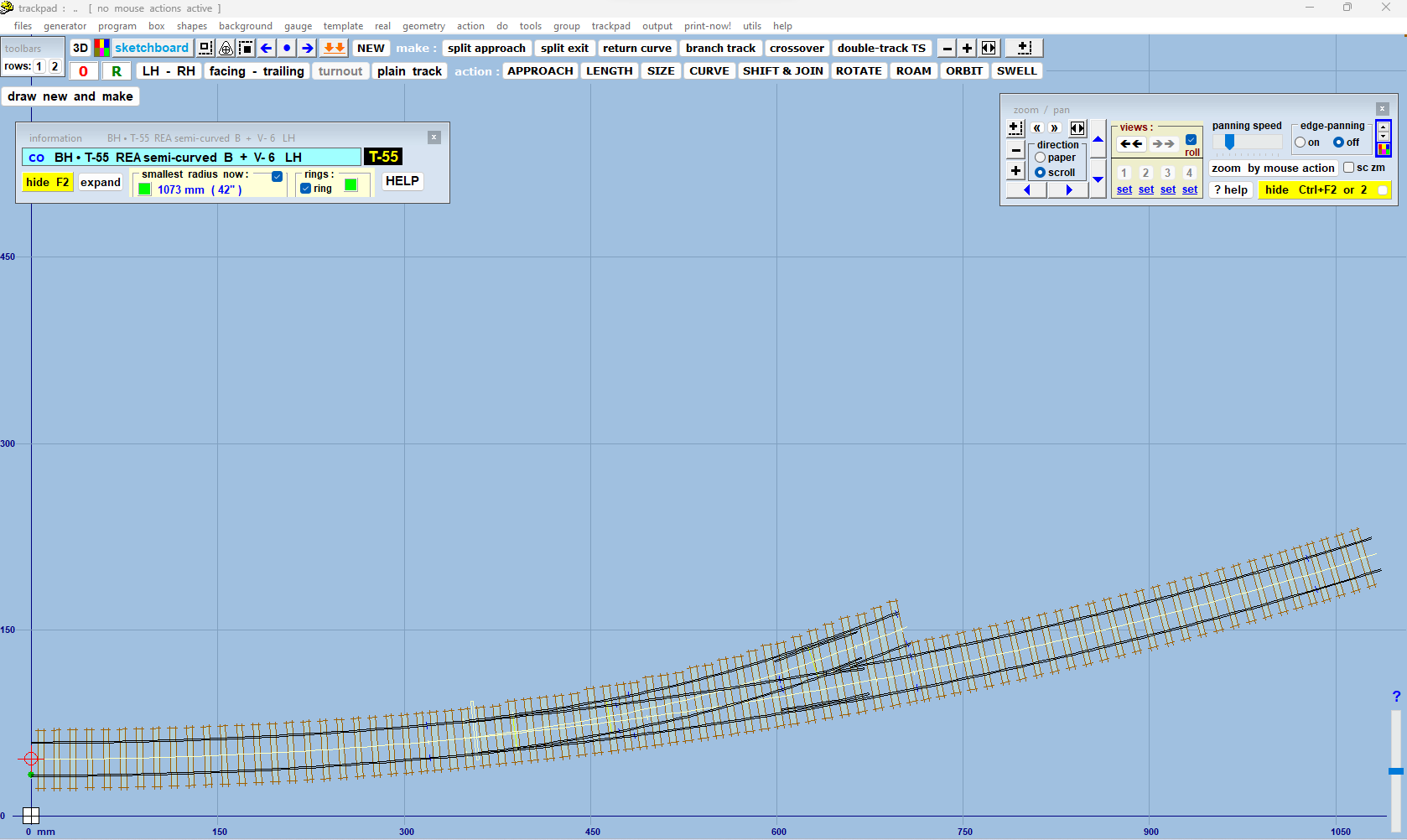Pan up with the blue up arrow
Image resolution: width=1407 pixels, height=840 pixels.
coord(1098,139)
